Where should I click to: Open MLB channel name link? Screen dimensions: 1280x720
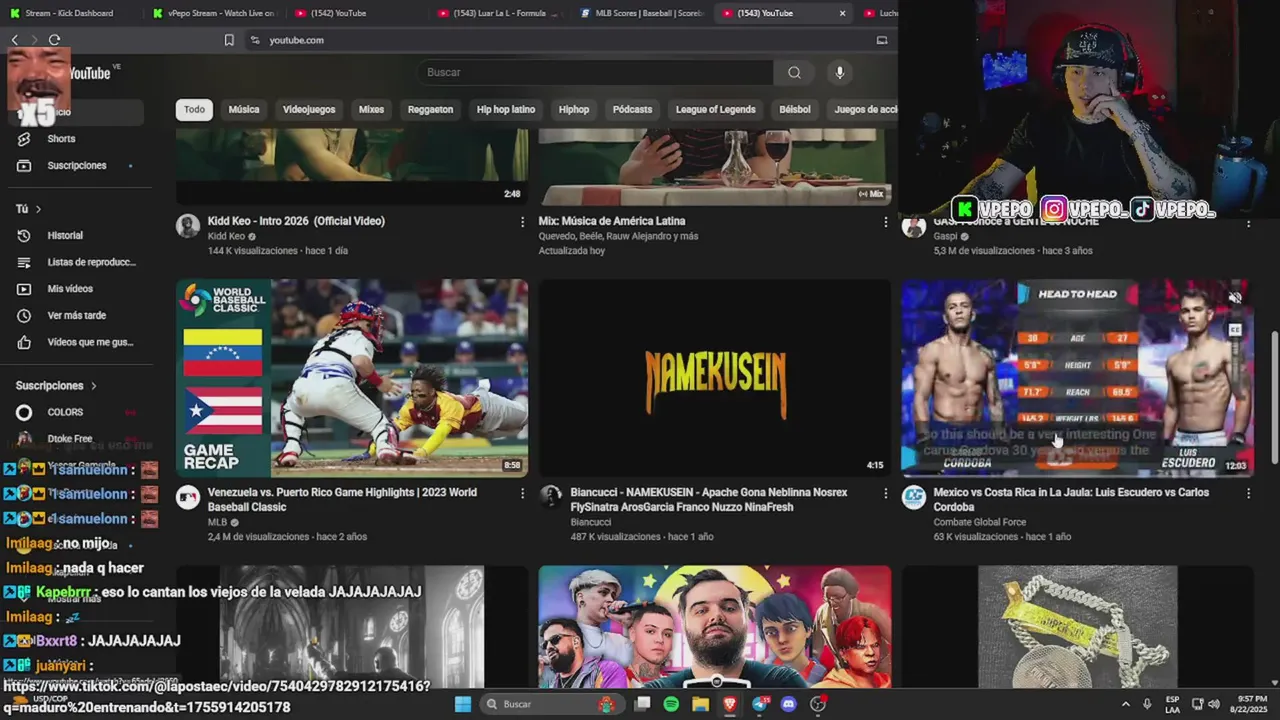coord(217,522)
